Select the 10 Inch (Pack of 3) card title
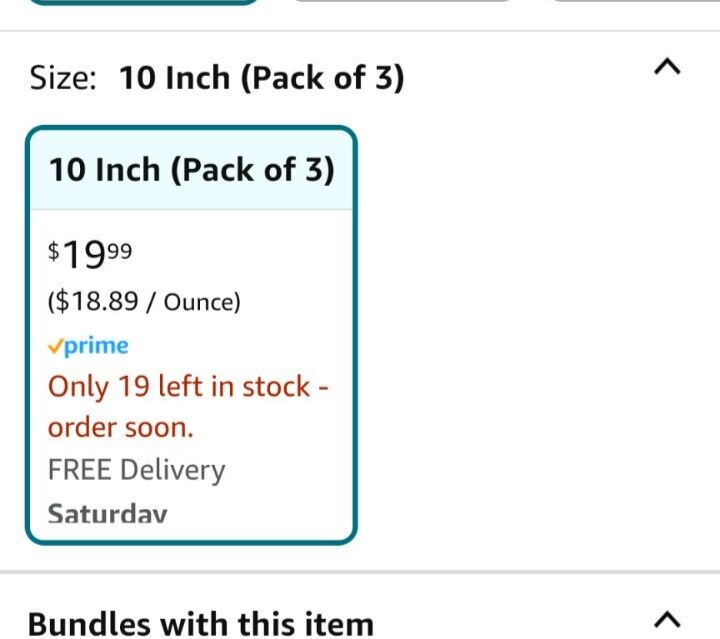 tap(191, 170)
